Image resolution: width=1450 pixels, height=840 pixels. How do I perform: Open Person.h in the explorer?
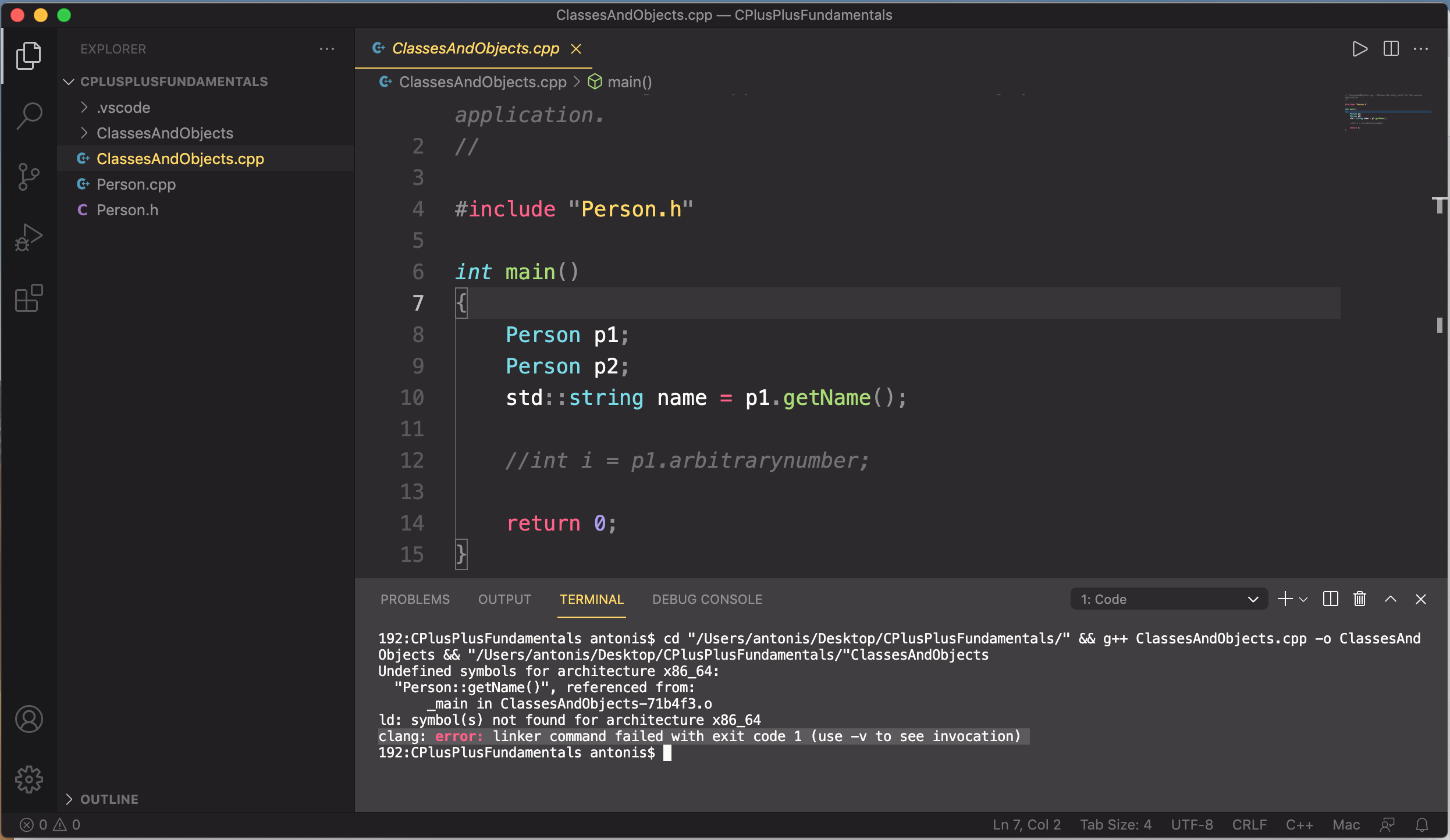(x=127, y=210)
